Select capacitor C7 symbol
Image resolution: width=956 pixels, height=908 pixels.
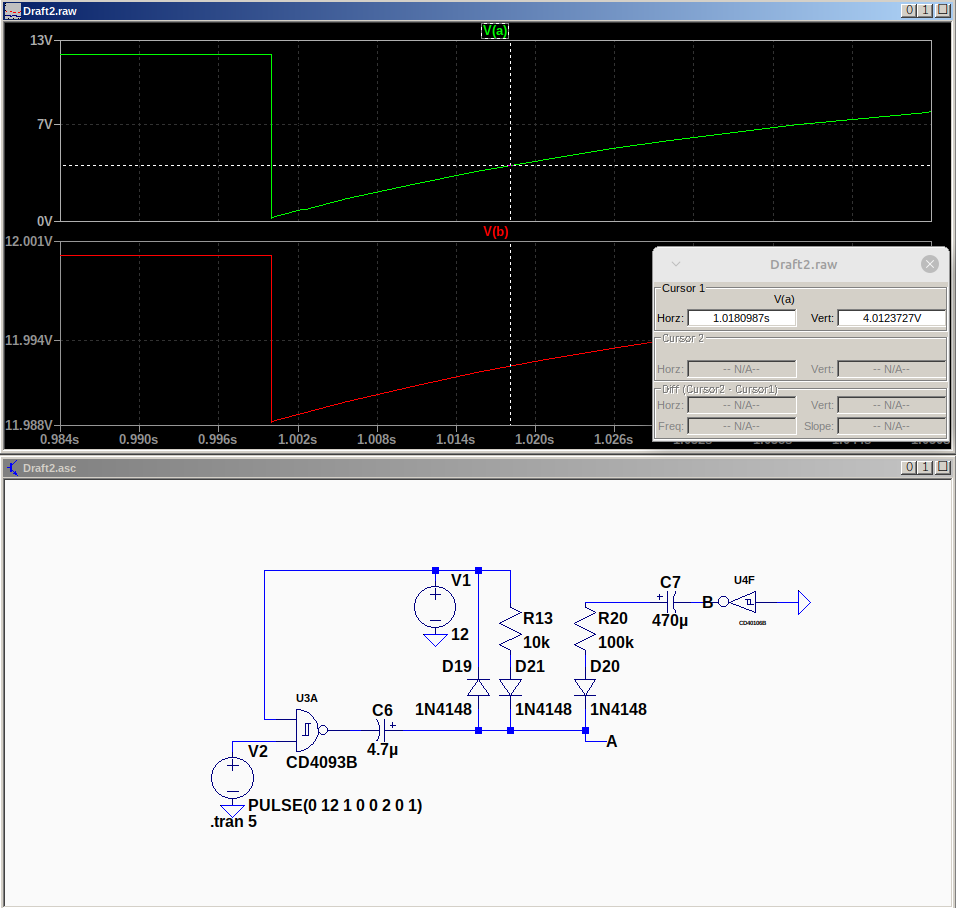pyautogui.click(x=670, y=602)
